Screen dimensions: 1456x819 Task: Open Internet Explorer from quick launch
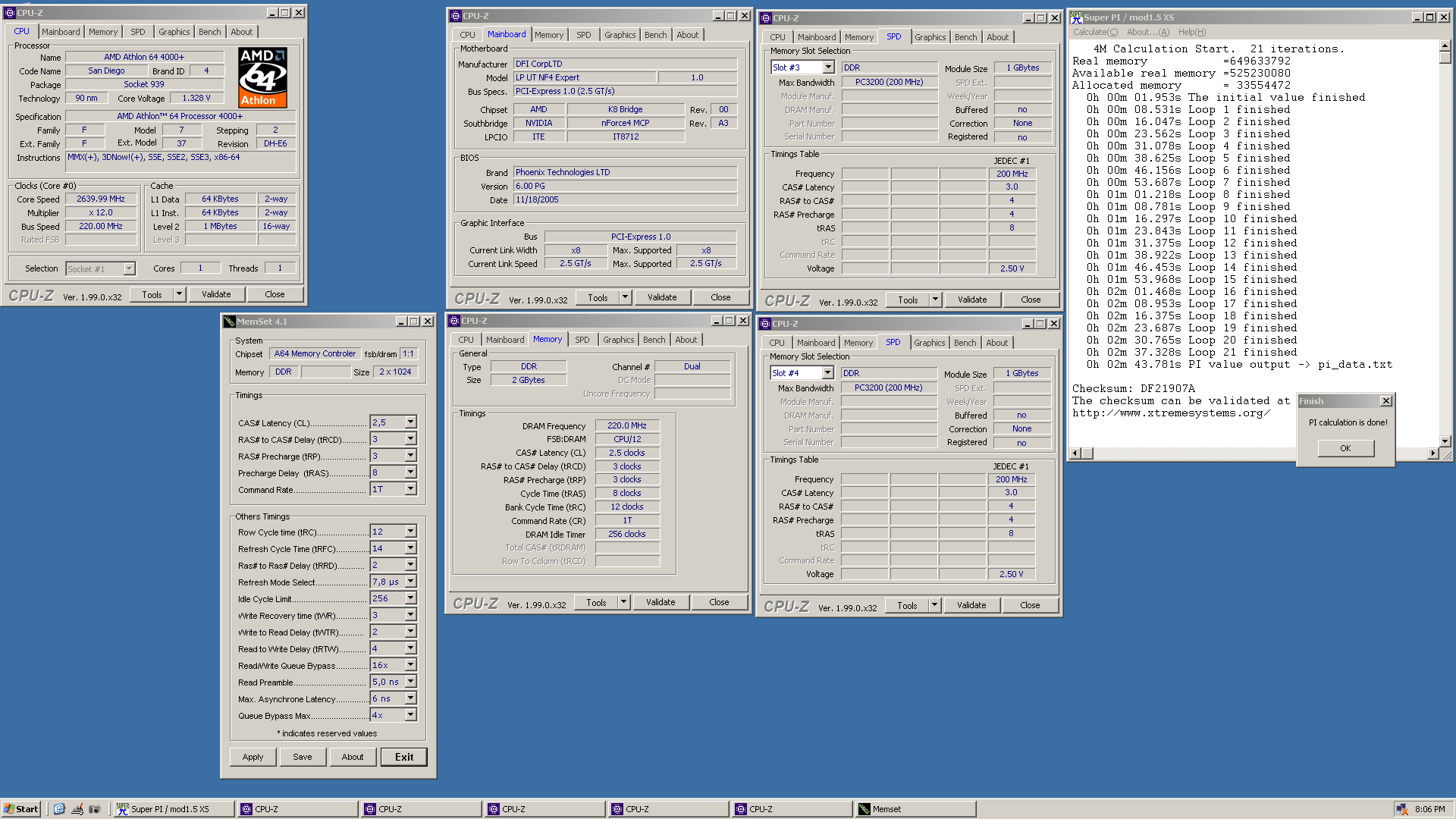(59, 809)
